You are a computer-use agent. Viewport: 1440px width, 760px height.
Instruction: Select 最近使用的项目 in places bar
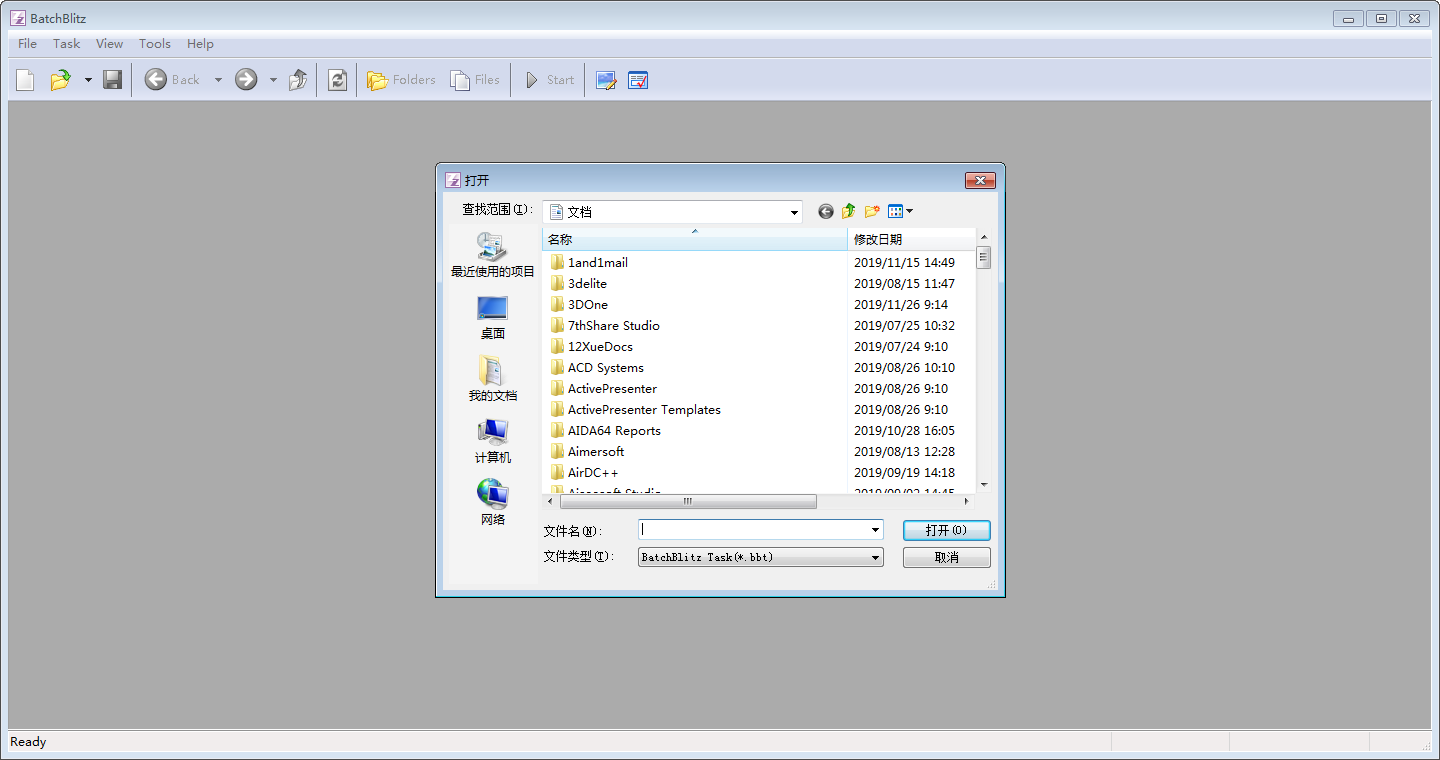(492, 255)
